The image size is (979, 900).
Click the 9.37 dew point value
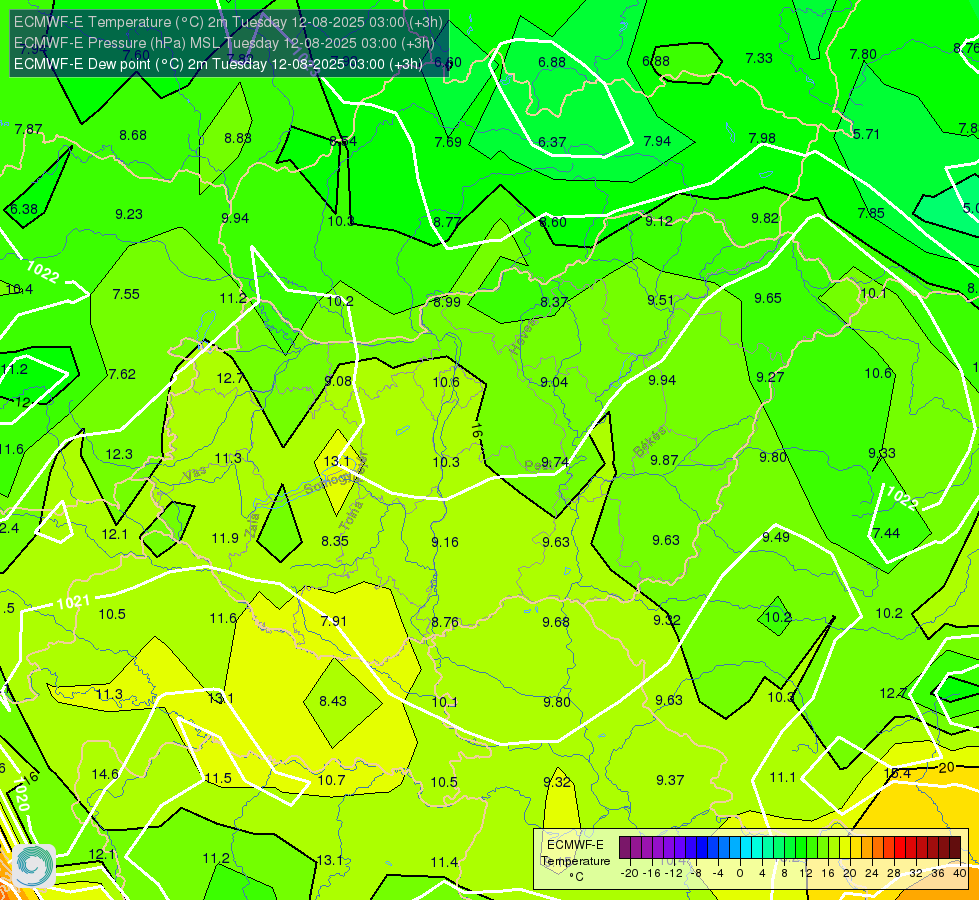670,780
